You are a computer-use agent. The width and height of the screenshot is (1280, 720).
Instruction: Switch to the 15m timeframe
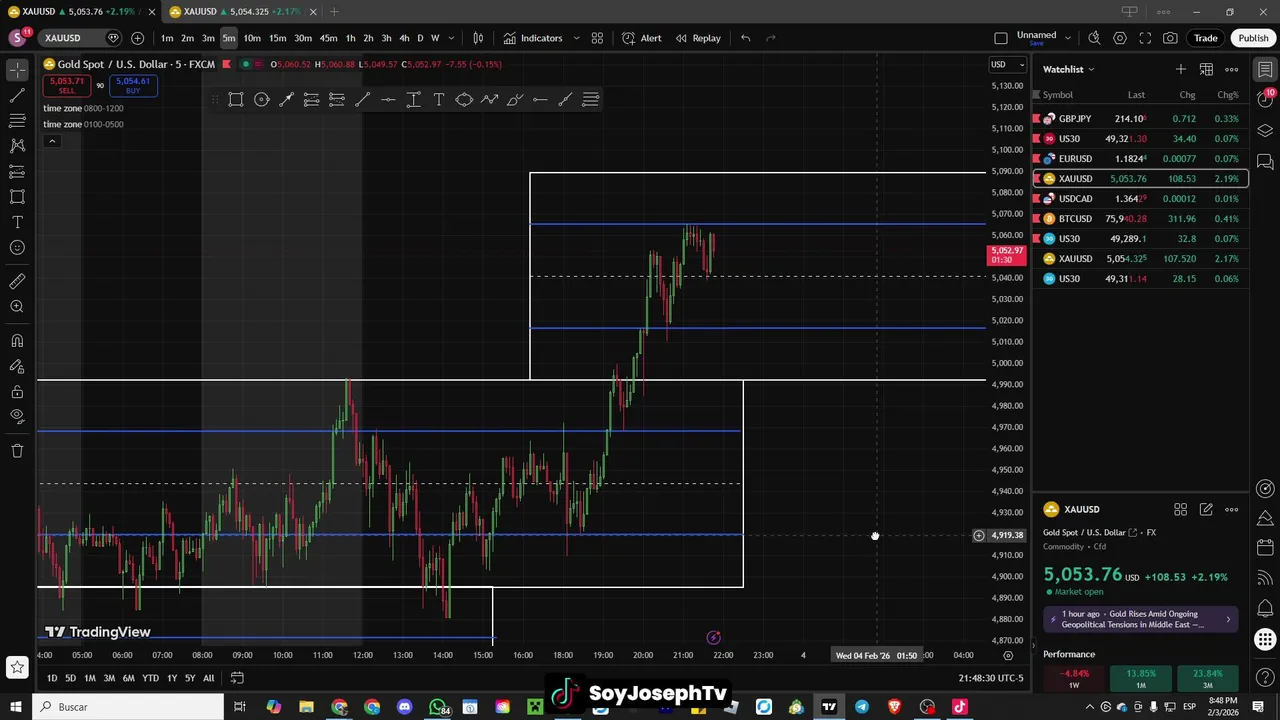point(277,38)
